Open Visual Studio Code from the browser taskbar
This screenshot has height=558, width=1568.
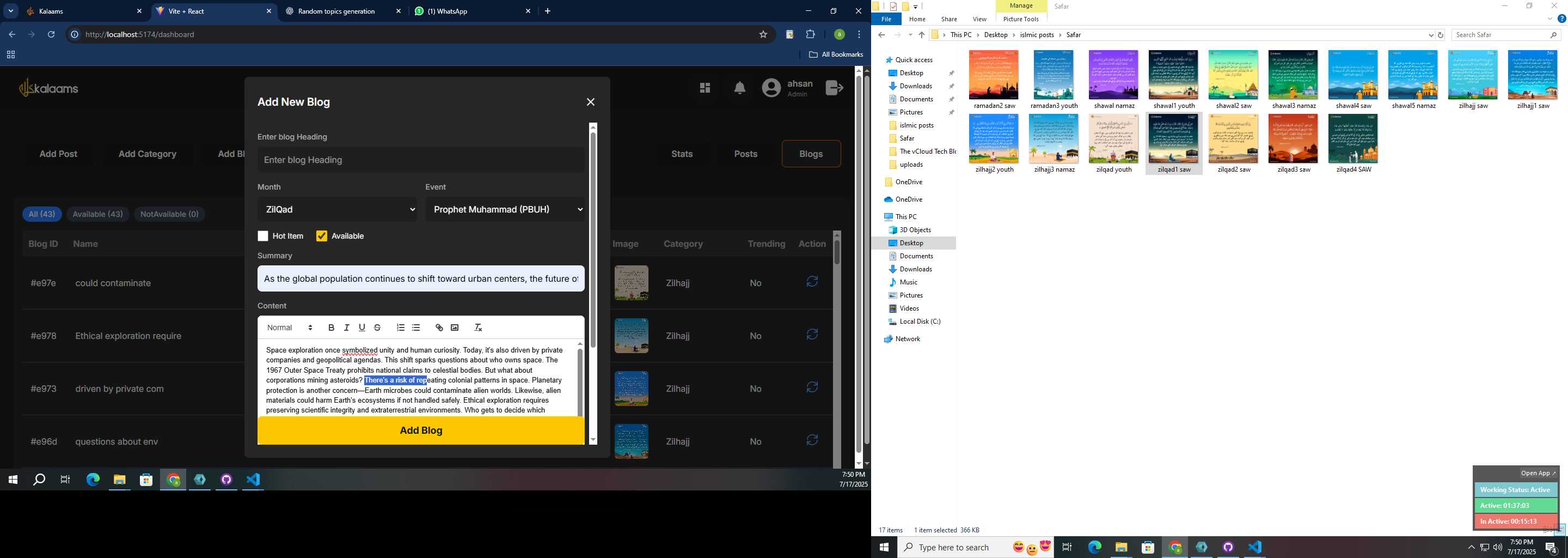253,480
